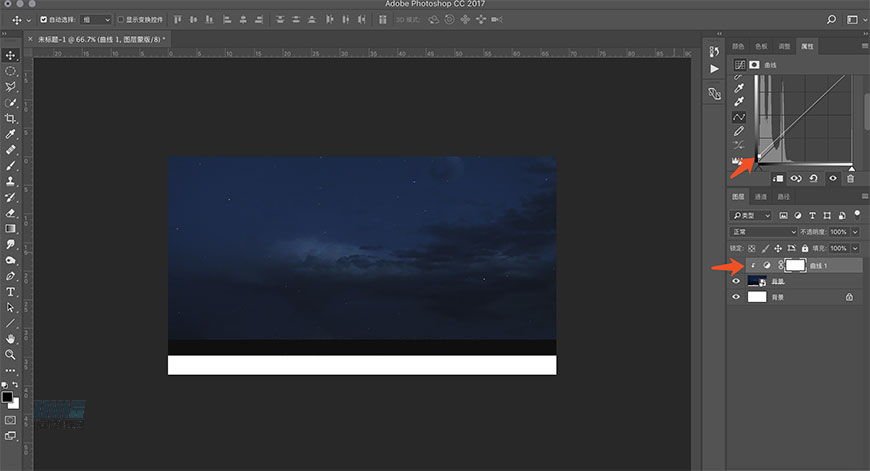
Task: Switch to the Channels tab
Action: [761, 197]
